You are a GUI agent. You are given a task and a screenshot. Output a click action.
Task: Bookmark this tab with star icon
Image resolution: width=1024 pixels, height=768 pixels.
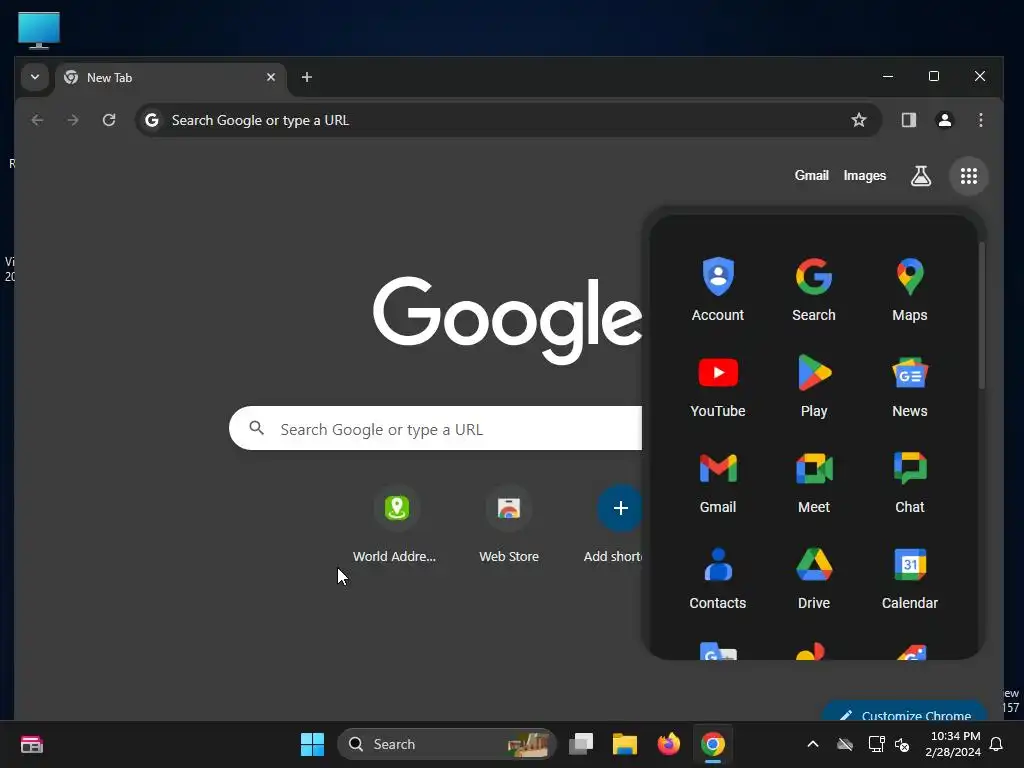point(859,120)
